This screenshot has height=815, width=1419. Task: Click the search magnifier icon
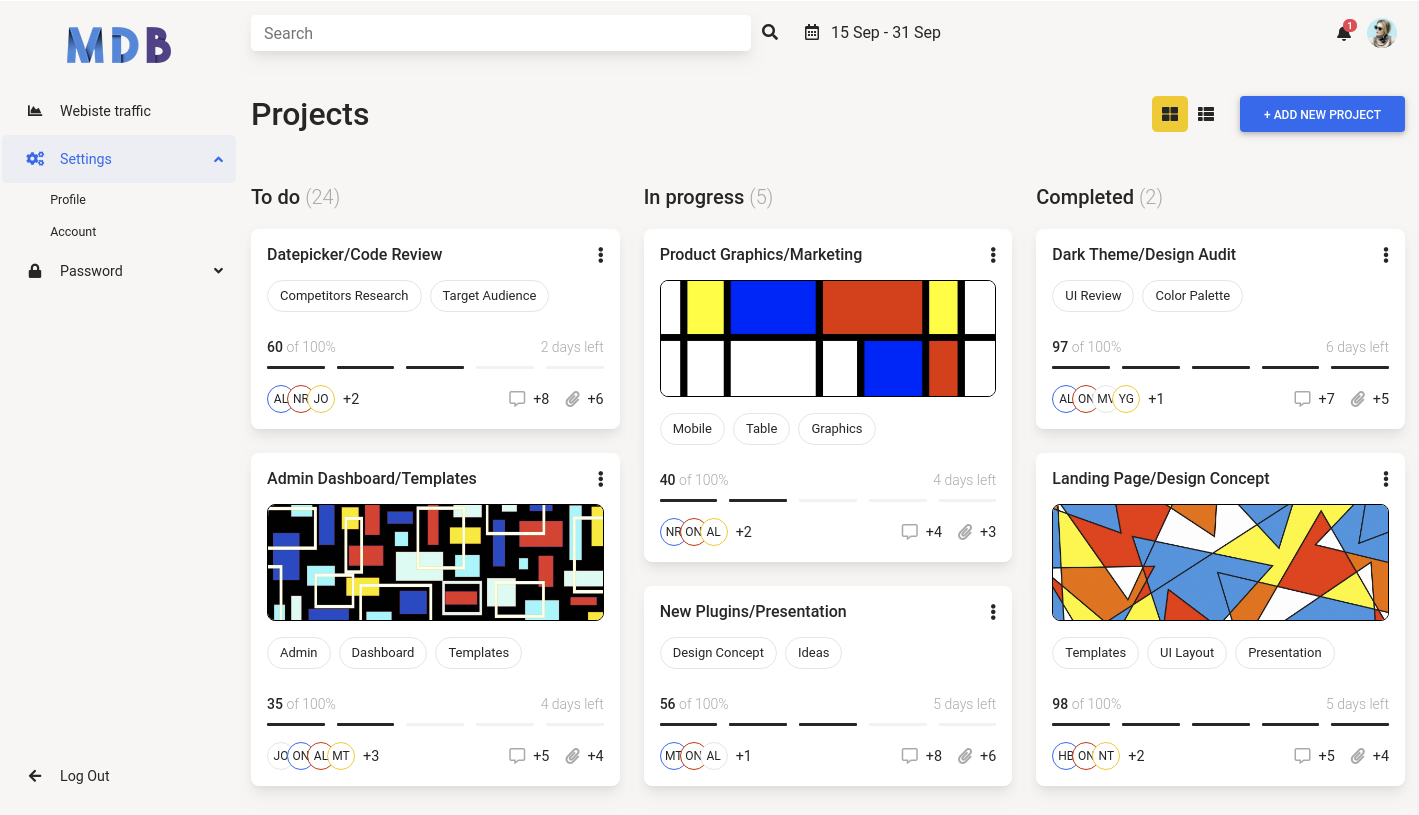(x=770, y=32)
